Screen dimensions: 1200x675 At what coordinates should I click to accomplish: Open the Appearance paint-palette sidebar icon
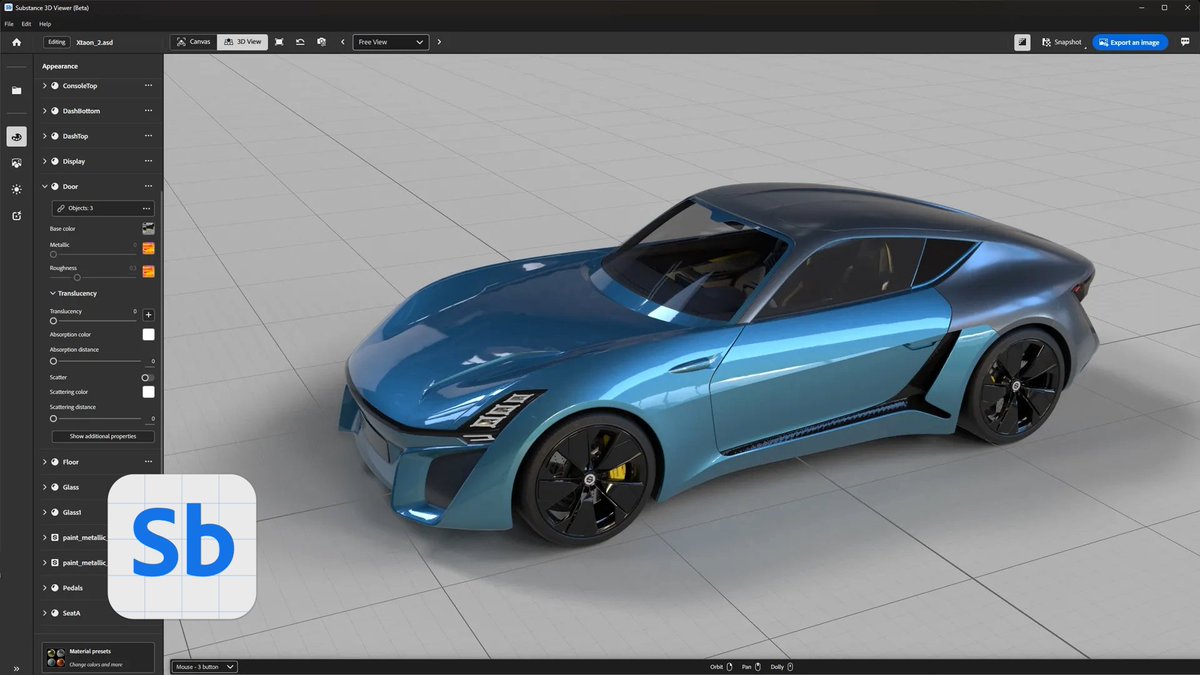click(x=16, y=136)
